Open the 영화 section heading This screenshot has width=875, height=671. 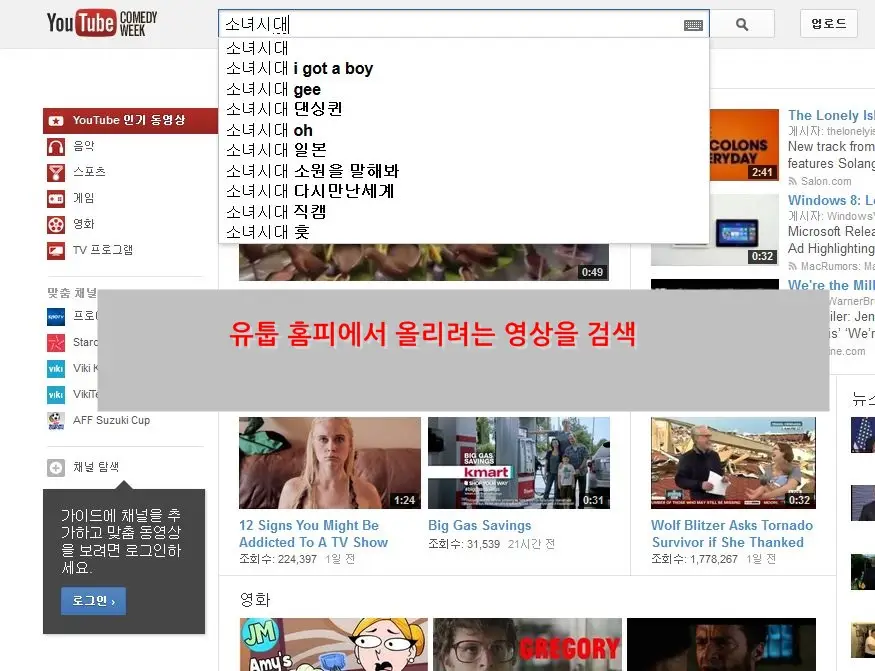pos(255,600)
